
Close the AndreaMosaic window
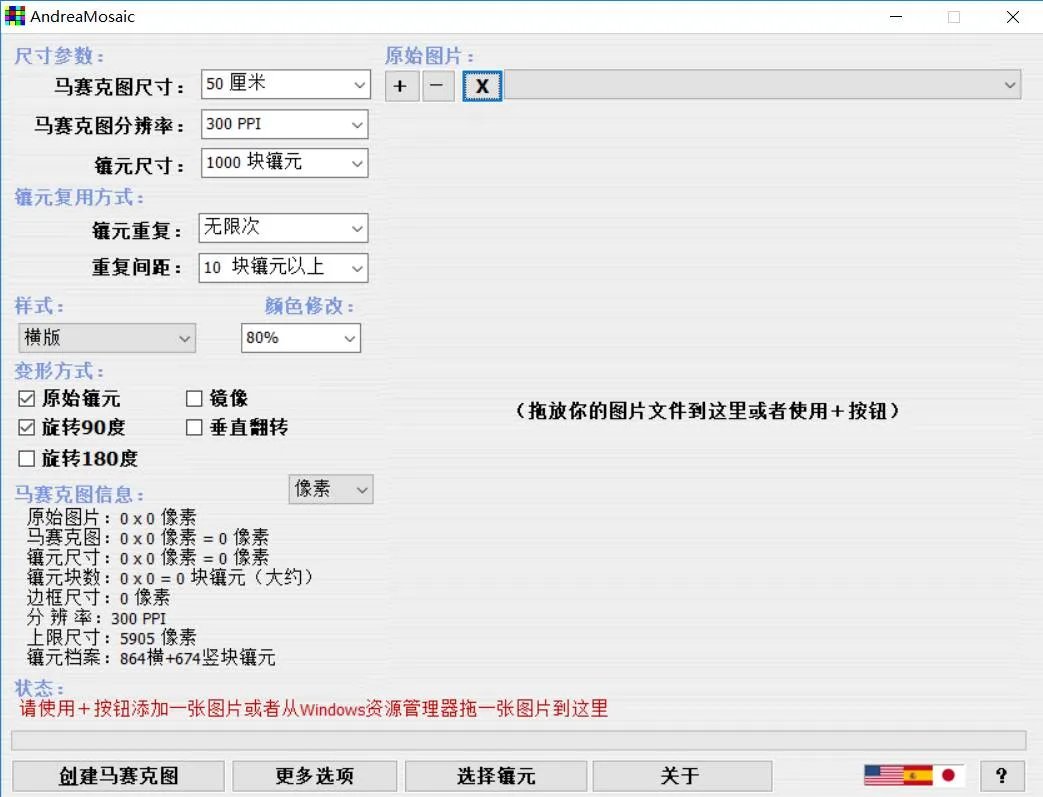tap(1012, 17)
